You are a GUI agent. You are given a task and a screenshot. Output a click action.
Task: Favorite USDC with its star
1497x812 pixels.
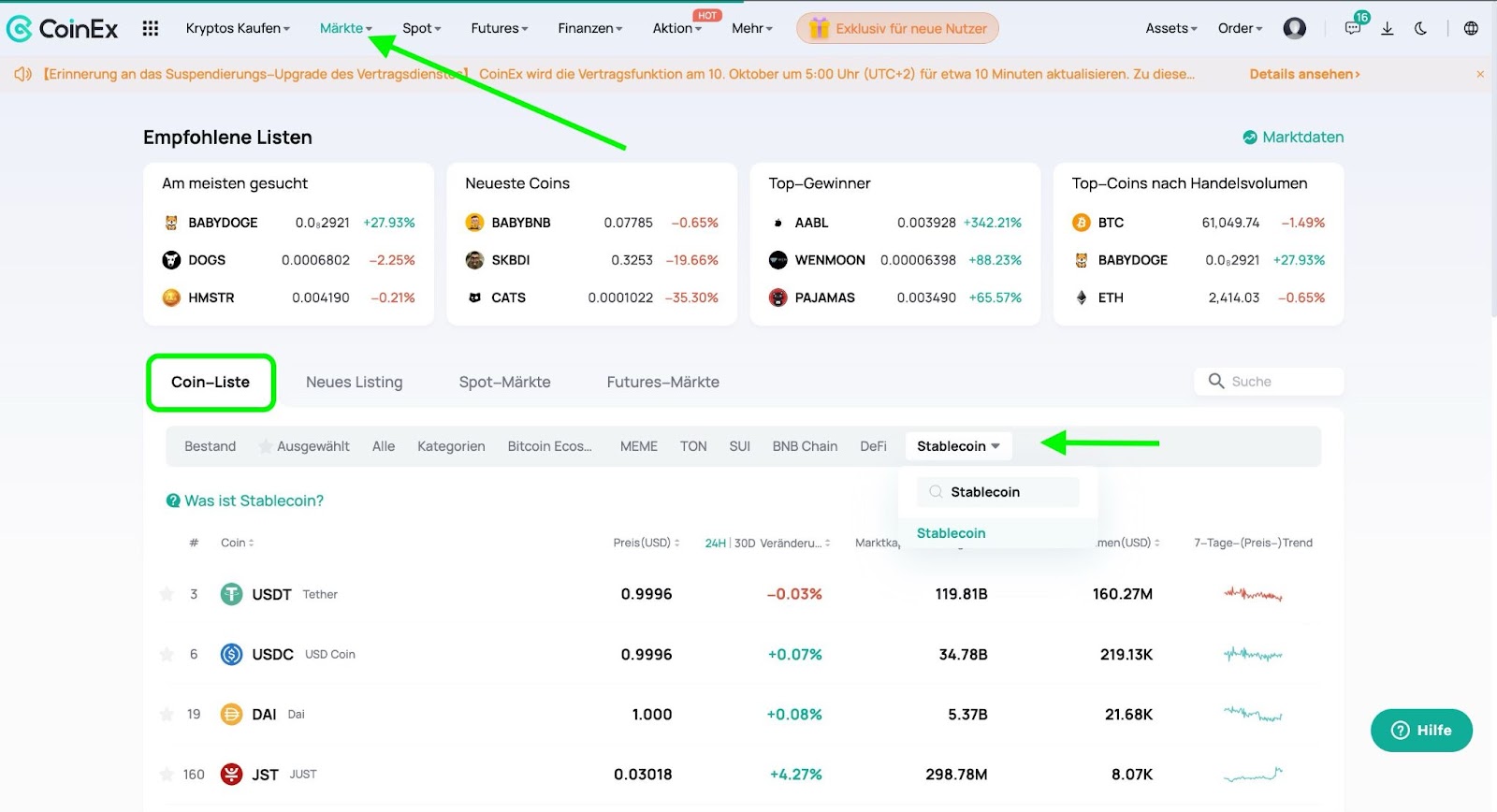[167, 654]
